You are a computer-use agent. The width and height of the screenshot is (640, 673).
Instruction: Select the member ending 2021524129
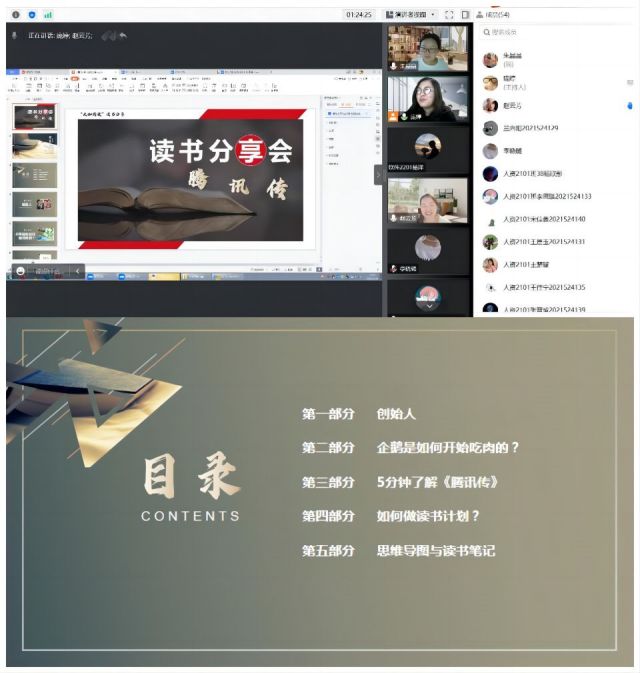pos(556,128)
